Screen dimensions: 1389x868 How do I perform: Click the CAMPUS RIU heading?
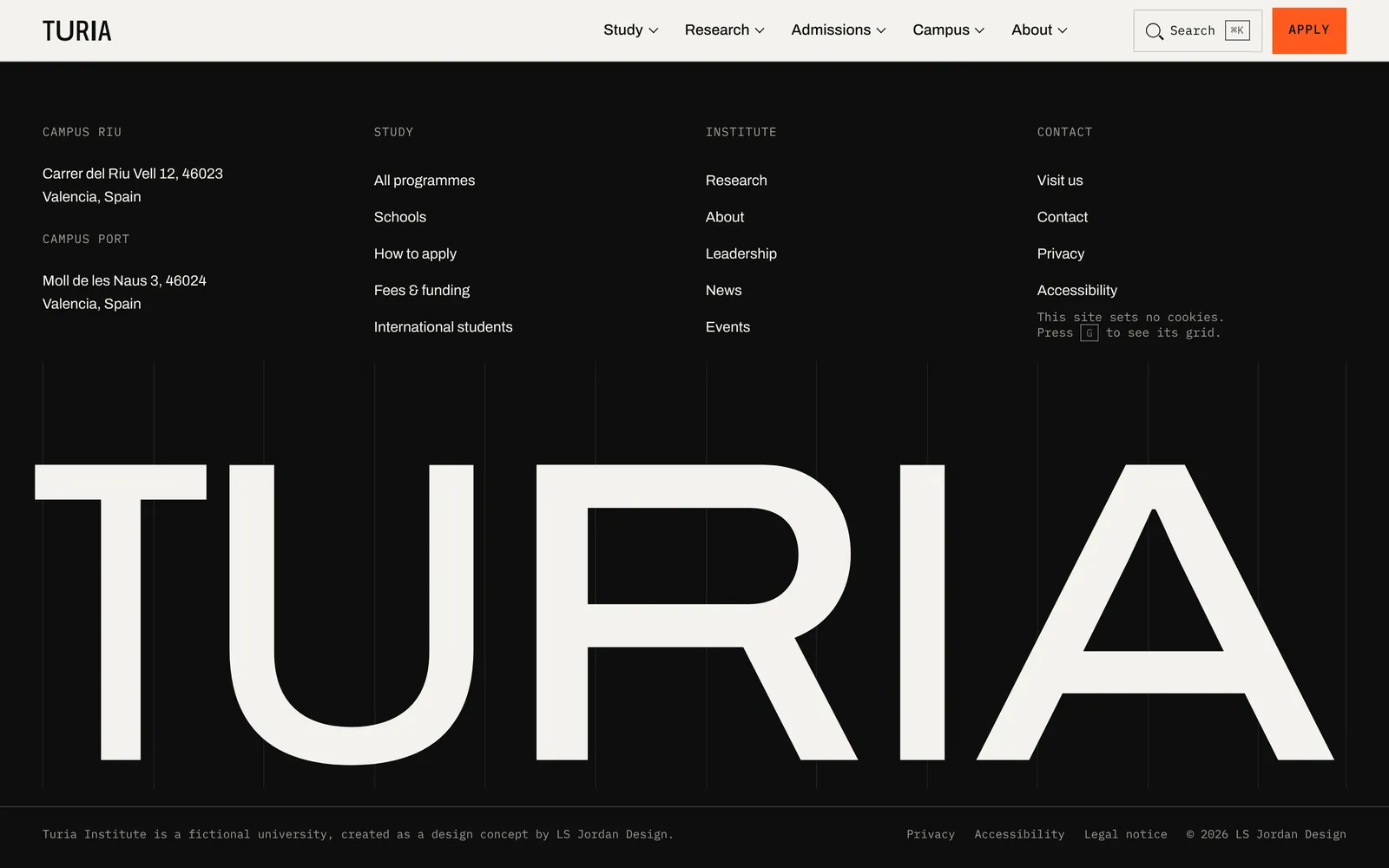82,132
